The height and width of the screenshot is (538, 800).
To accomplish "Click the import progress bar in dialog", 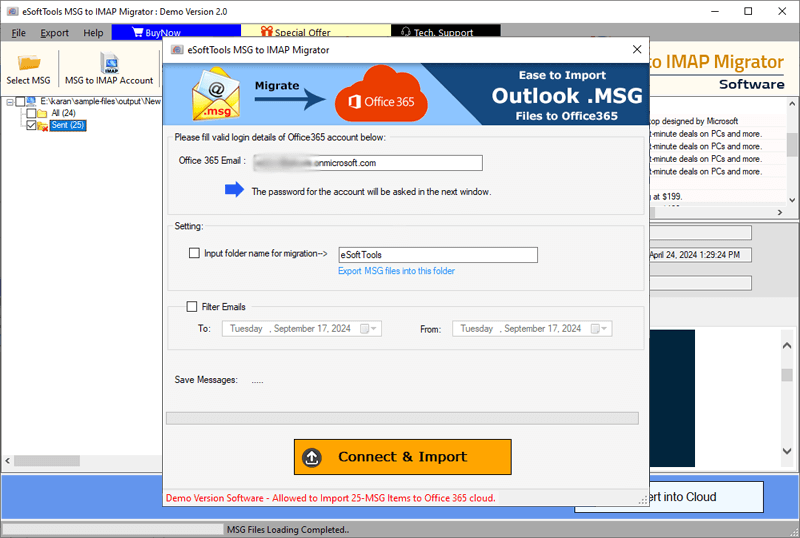I will (402, 419).
